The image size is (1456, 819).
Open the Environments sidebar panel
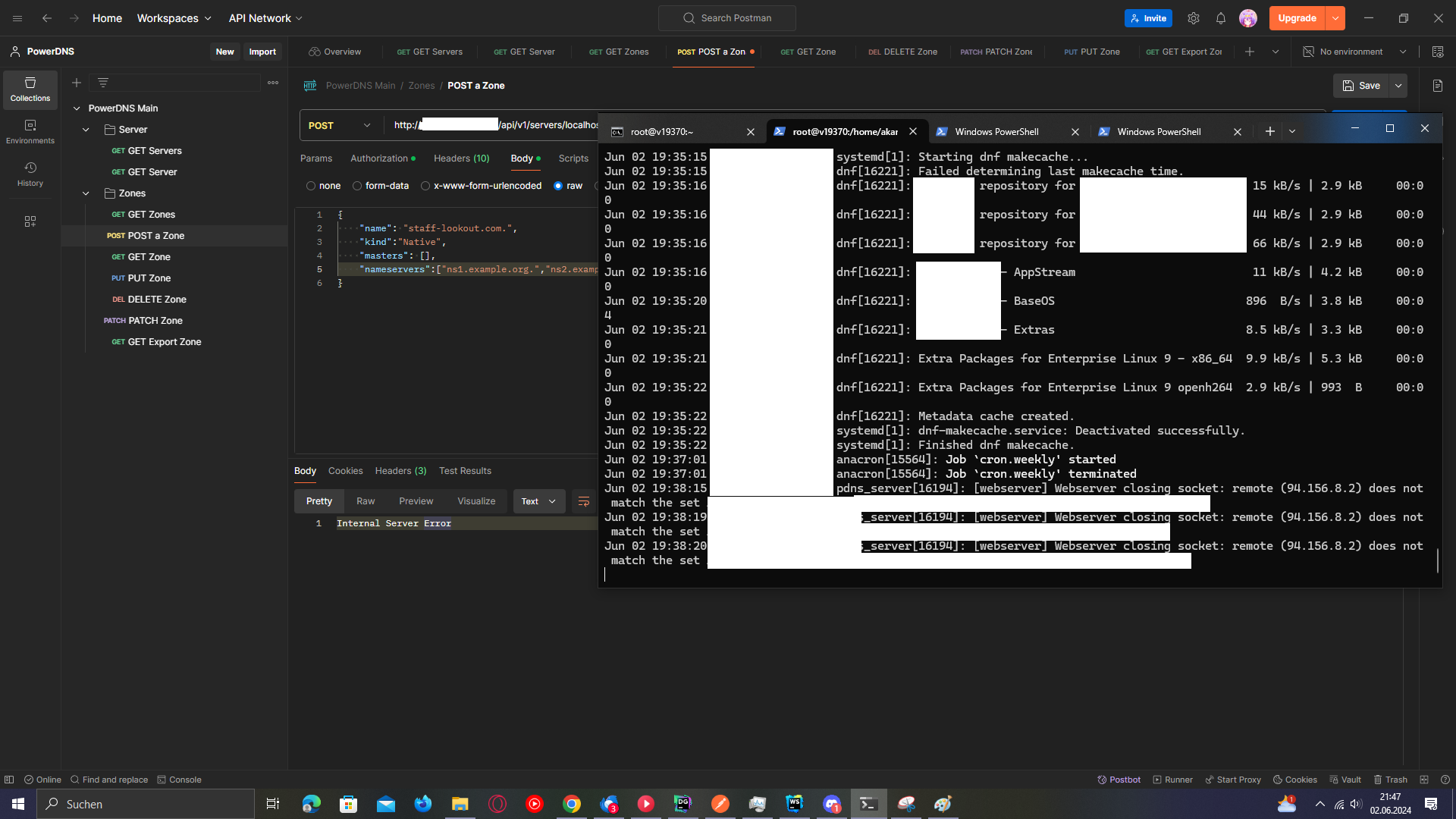point(30,131)
